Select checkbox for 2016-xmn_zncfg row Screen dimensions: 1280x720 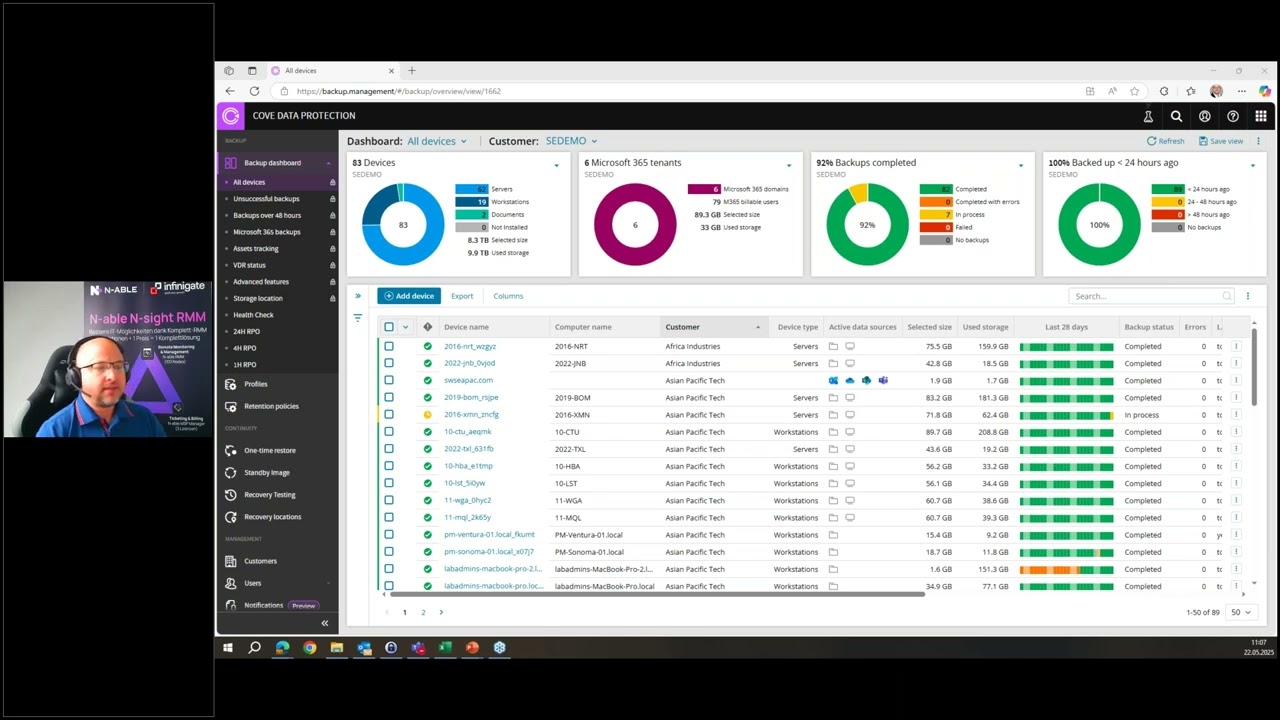tap(389, 414)
